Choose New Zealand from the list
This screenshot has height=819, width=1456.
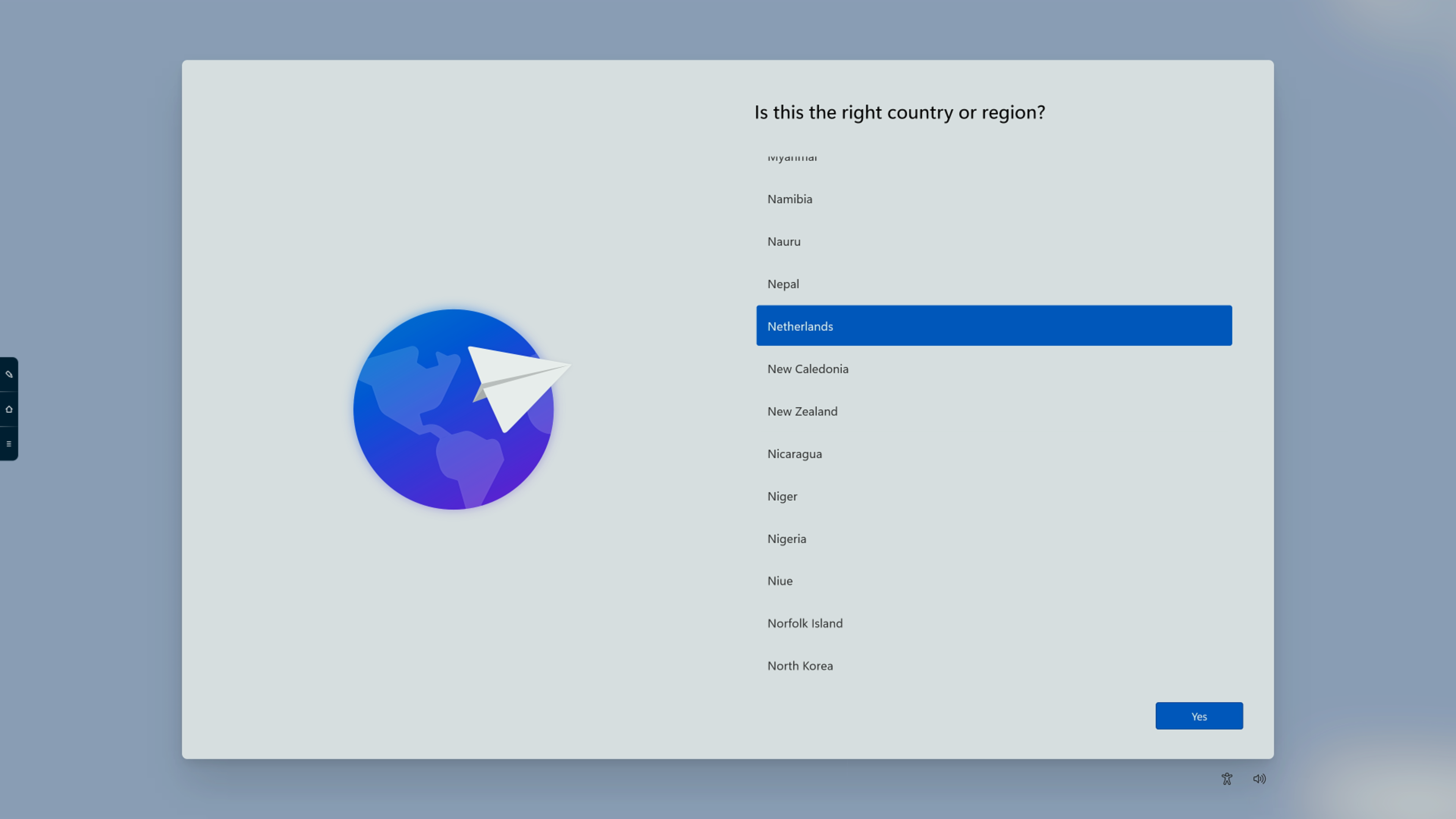pos(802,411)
